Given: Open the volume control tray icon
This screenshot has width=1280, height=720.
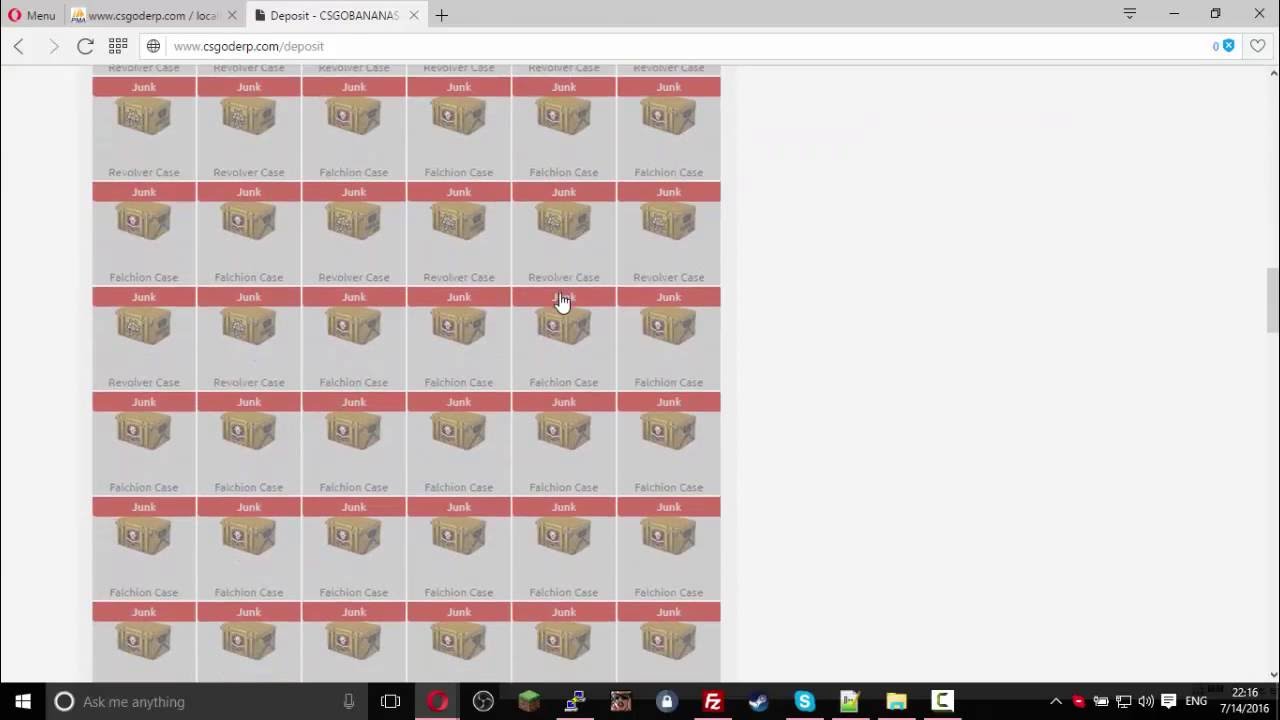Looking at the screenshot, I should (x=1146, y=701).
